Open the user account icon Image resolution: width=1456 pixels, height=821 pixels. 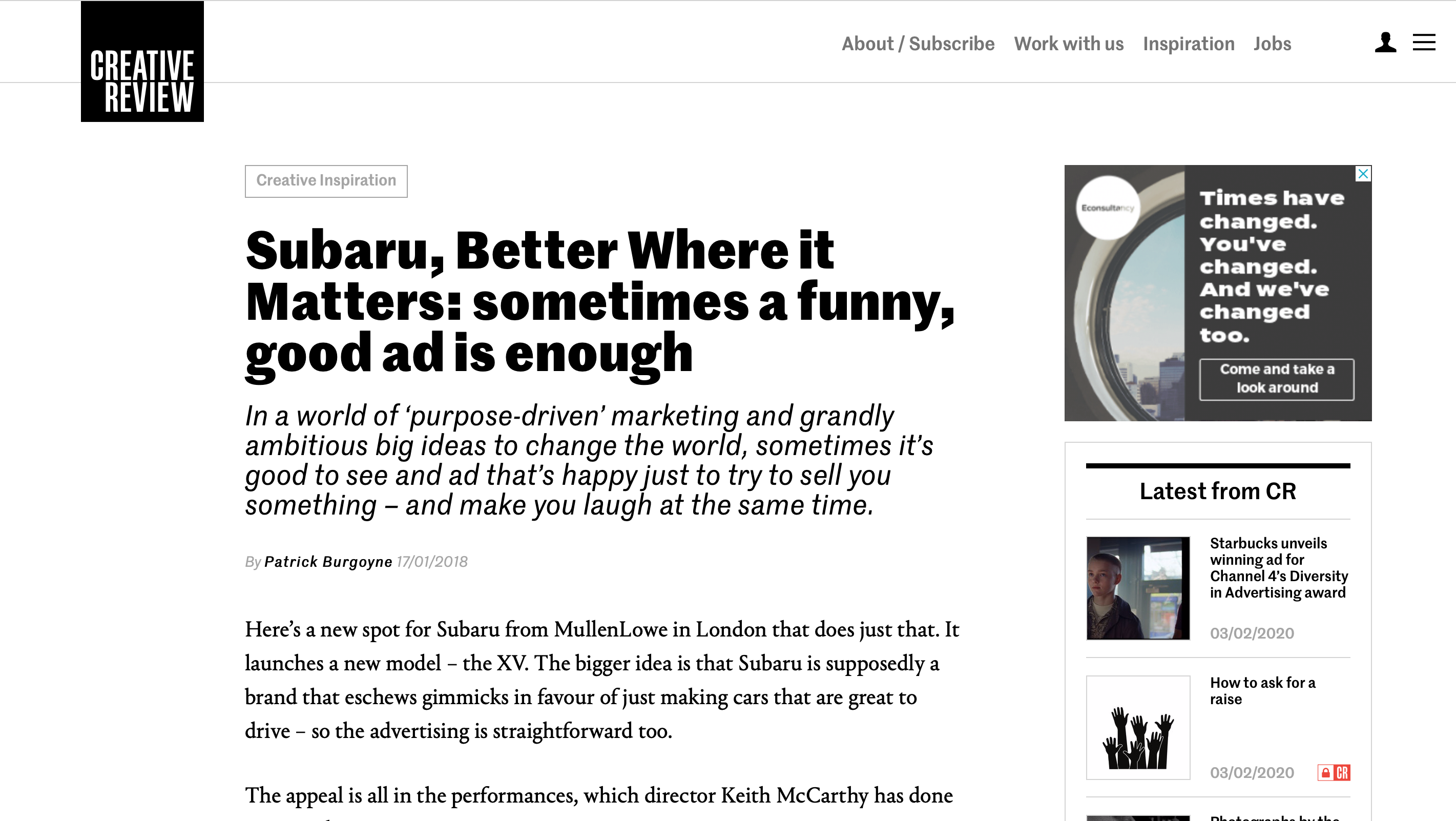[1385, 43]
